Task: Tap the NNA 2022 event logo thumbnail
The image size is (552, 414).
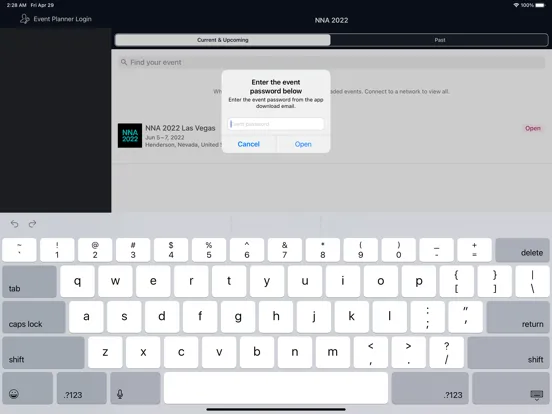Action: 130,136
